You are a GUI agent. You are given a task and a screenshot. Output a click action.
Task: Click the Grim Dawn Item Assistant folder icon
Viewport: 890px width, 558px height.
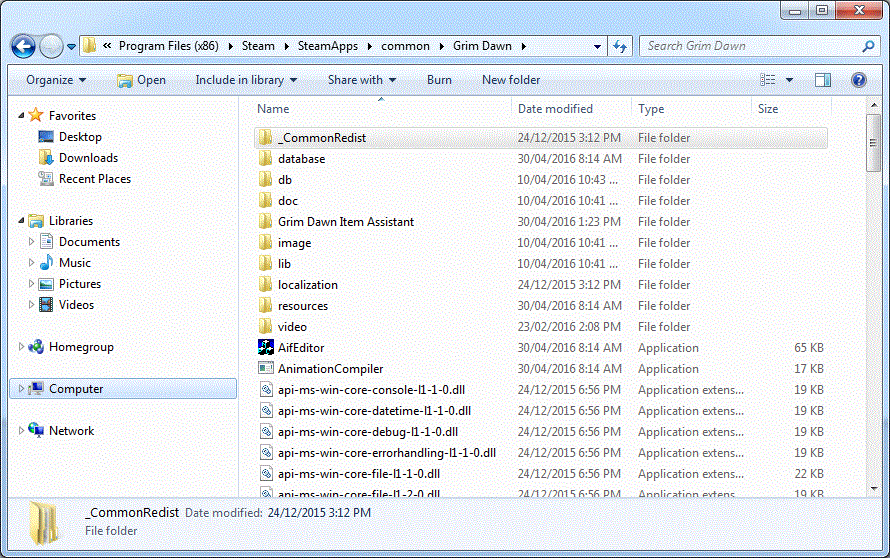[266, 222]
